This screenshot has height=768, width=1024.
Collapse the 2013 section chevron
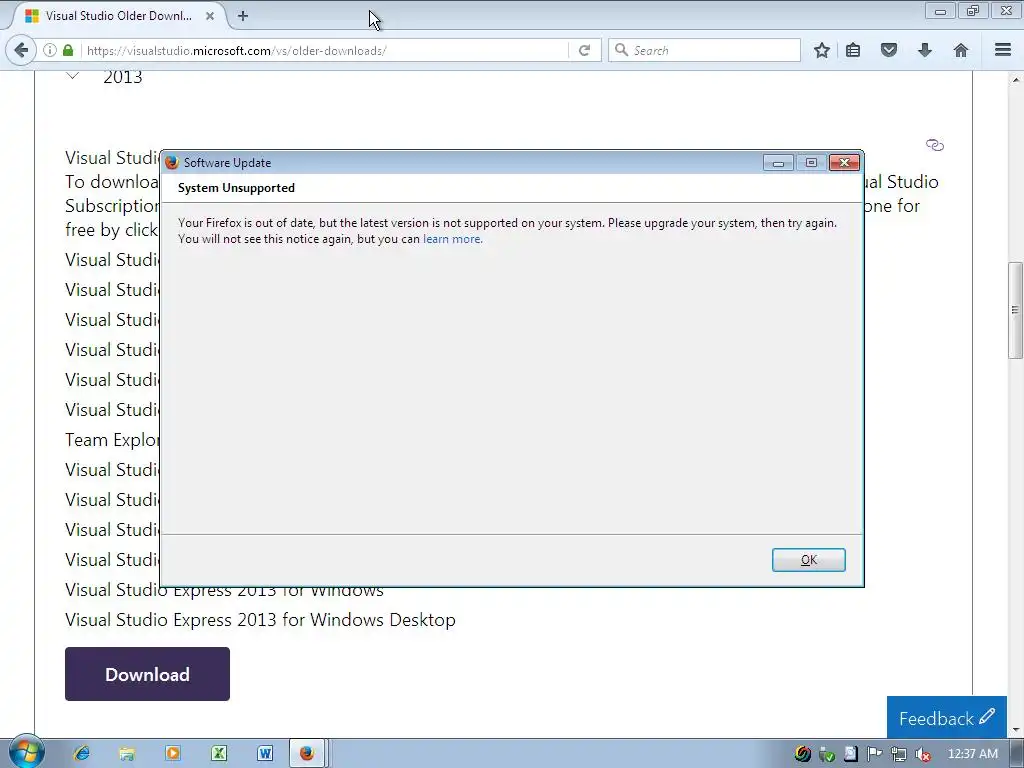click(x=72, y=76)
